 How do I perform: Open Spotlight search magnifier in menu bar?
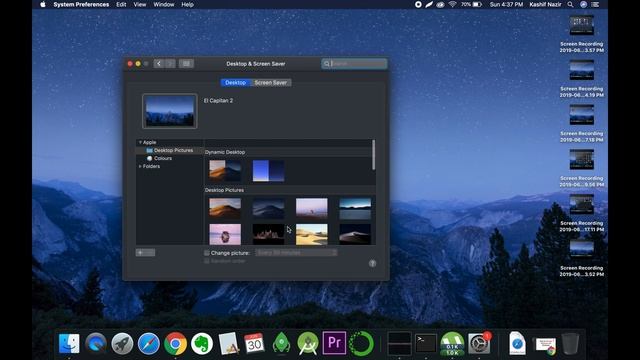[x=570, y=4]
